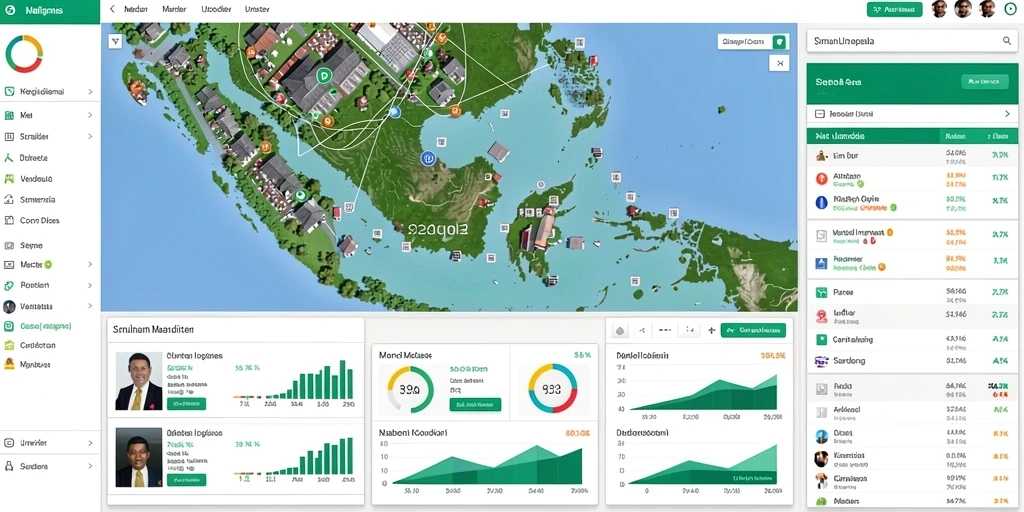Expand the Macte sidebar chevron
Screen dimensions: 1024x512
click(x=90, y=264)
